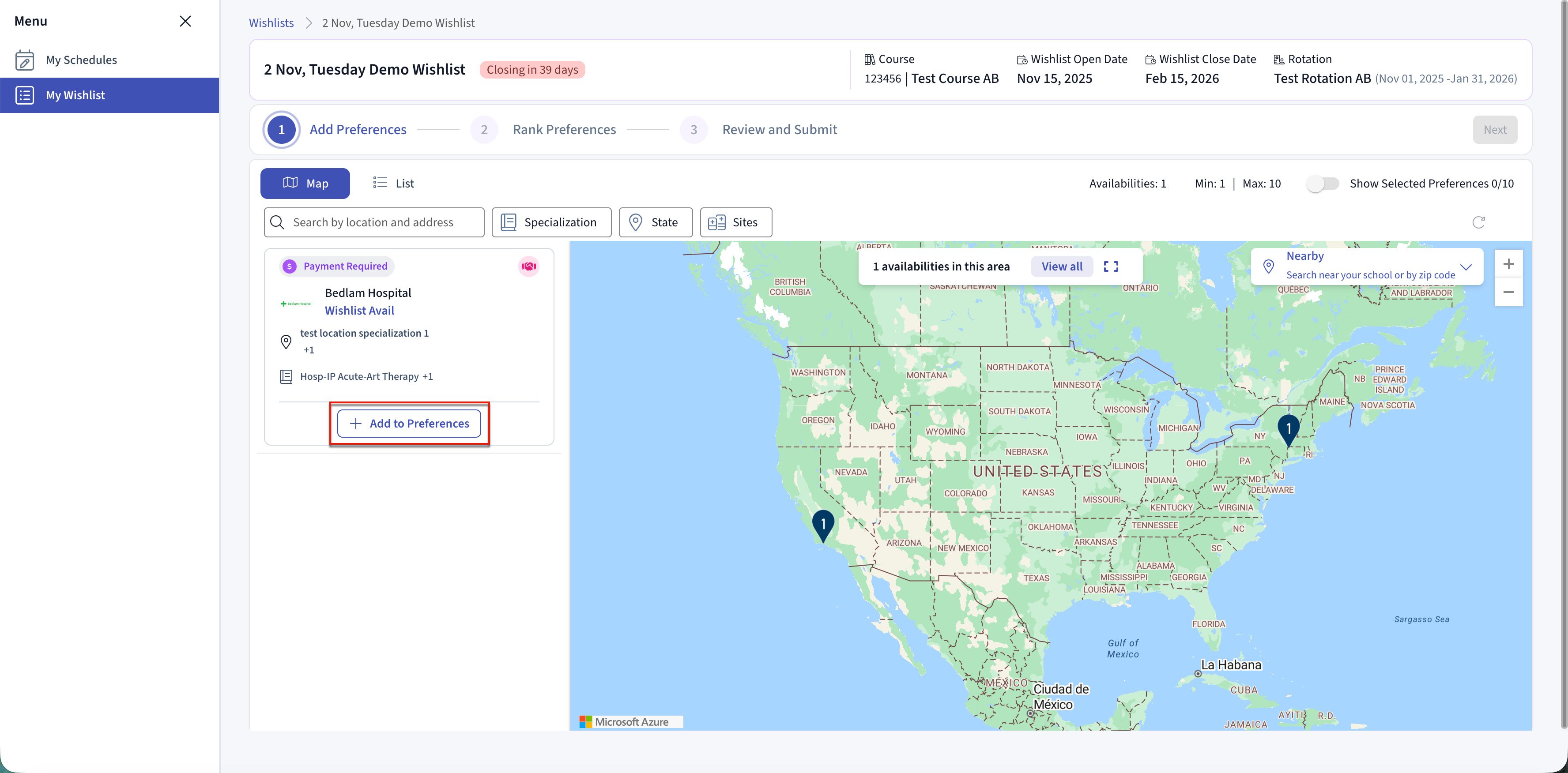Open the State filter dropdown
The image size is (1568, 773).
coord(655,223)
